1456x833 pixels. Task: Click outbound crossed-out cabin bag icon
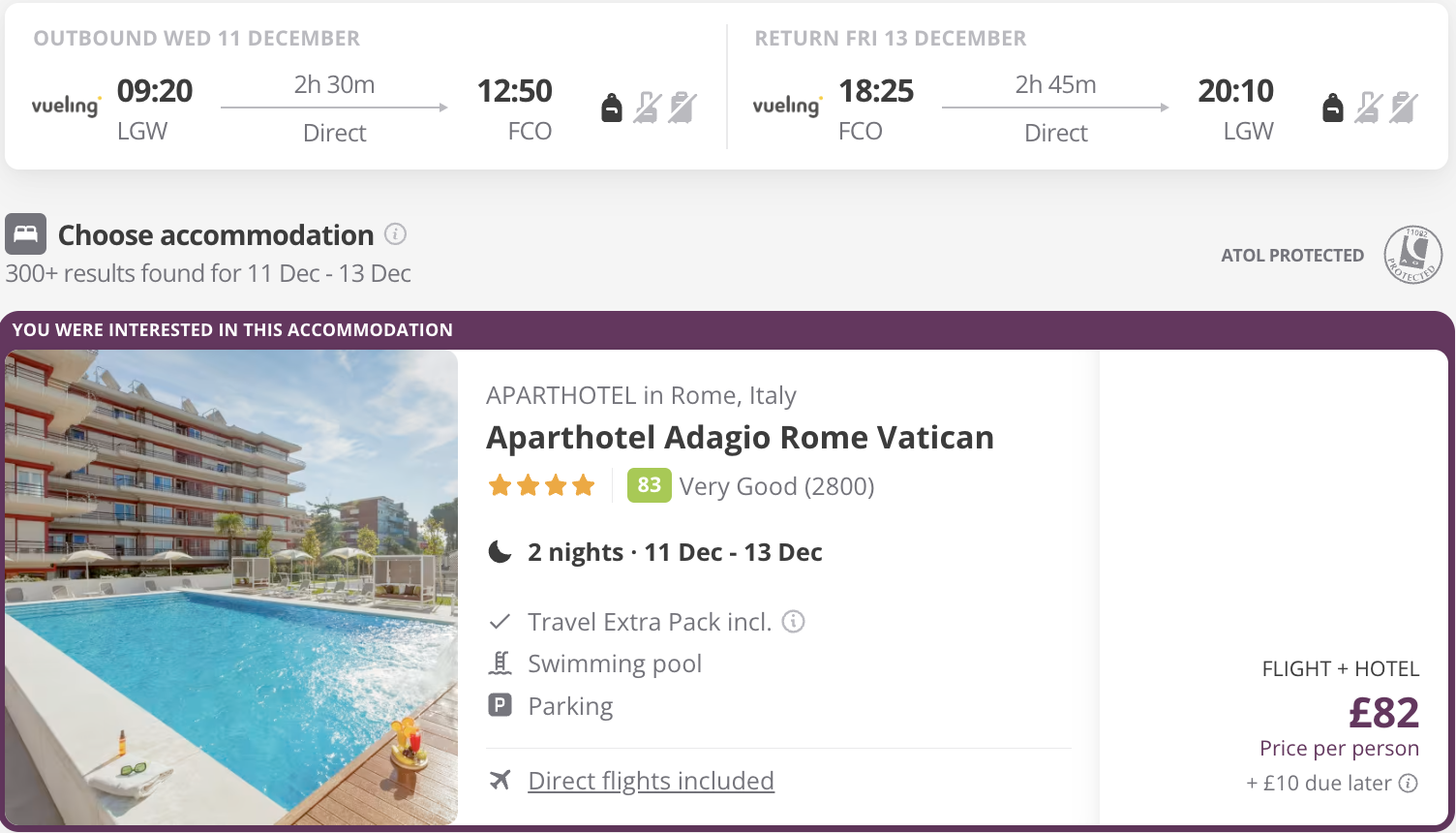pos(648,108)
